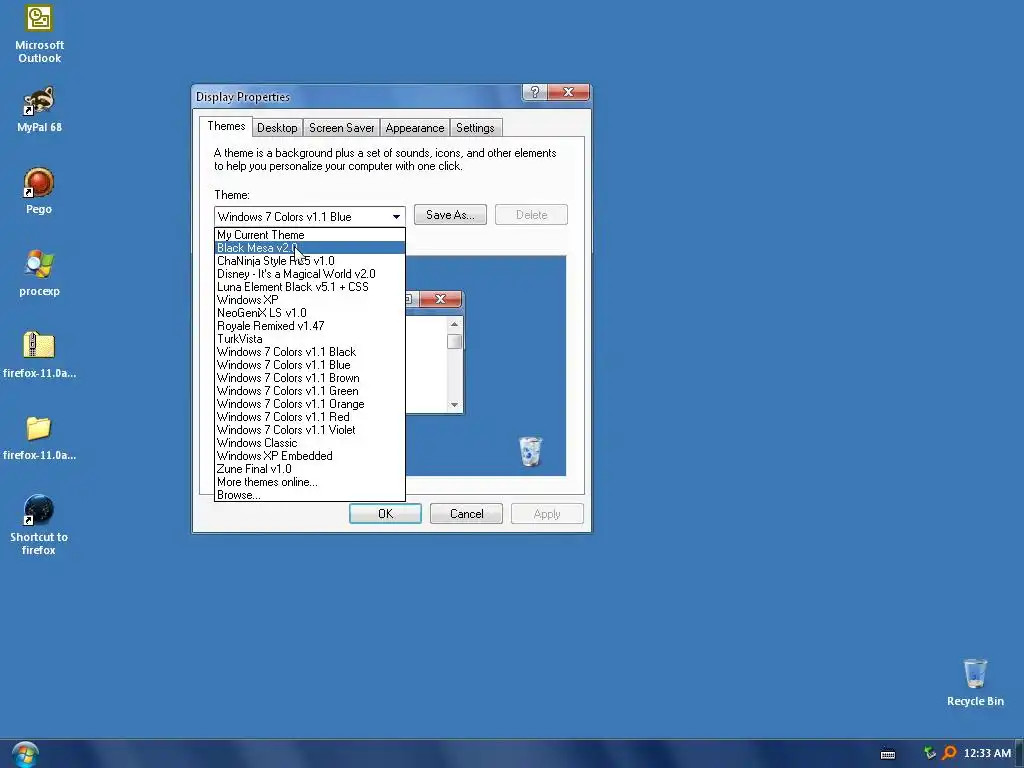Open the Windows Start orb
The height and width of the screenshot is (768, 1024).
(25, 754)
